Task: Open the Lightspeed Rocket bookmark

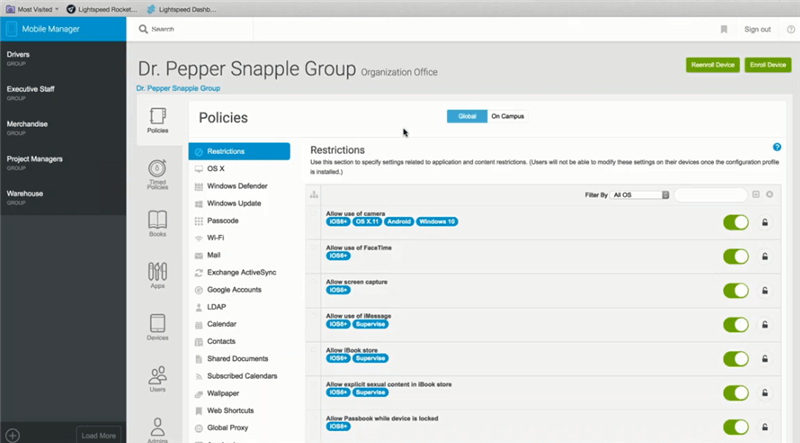Action: pos(102,9)
